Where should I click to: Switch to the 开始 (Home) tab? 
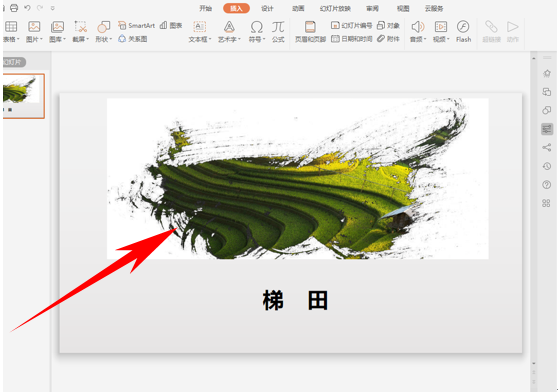[x=206, y=8]
